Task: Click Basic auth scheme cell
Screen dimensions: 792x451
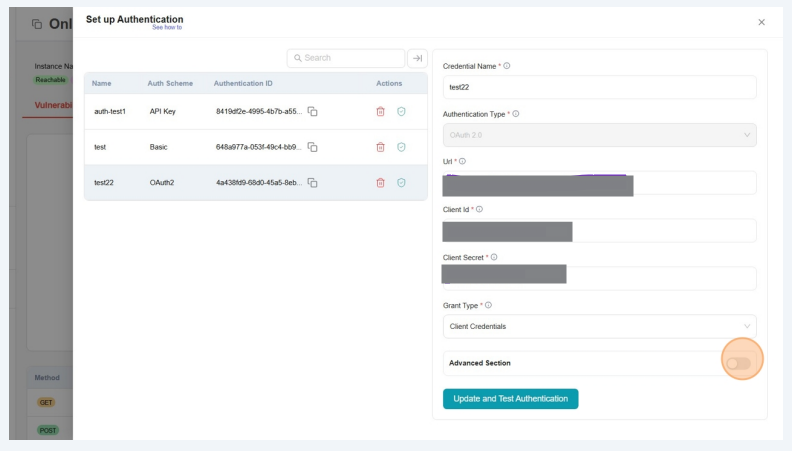Action: click(x=158, y=147)
